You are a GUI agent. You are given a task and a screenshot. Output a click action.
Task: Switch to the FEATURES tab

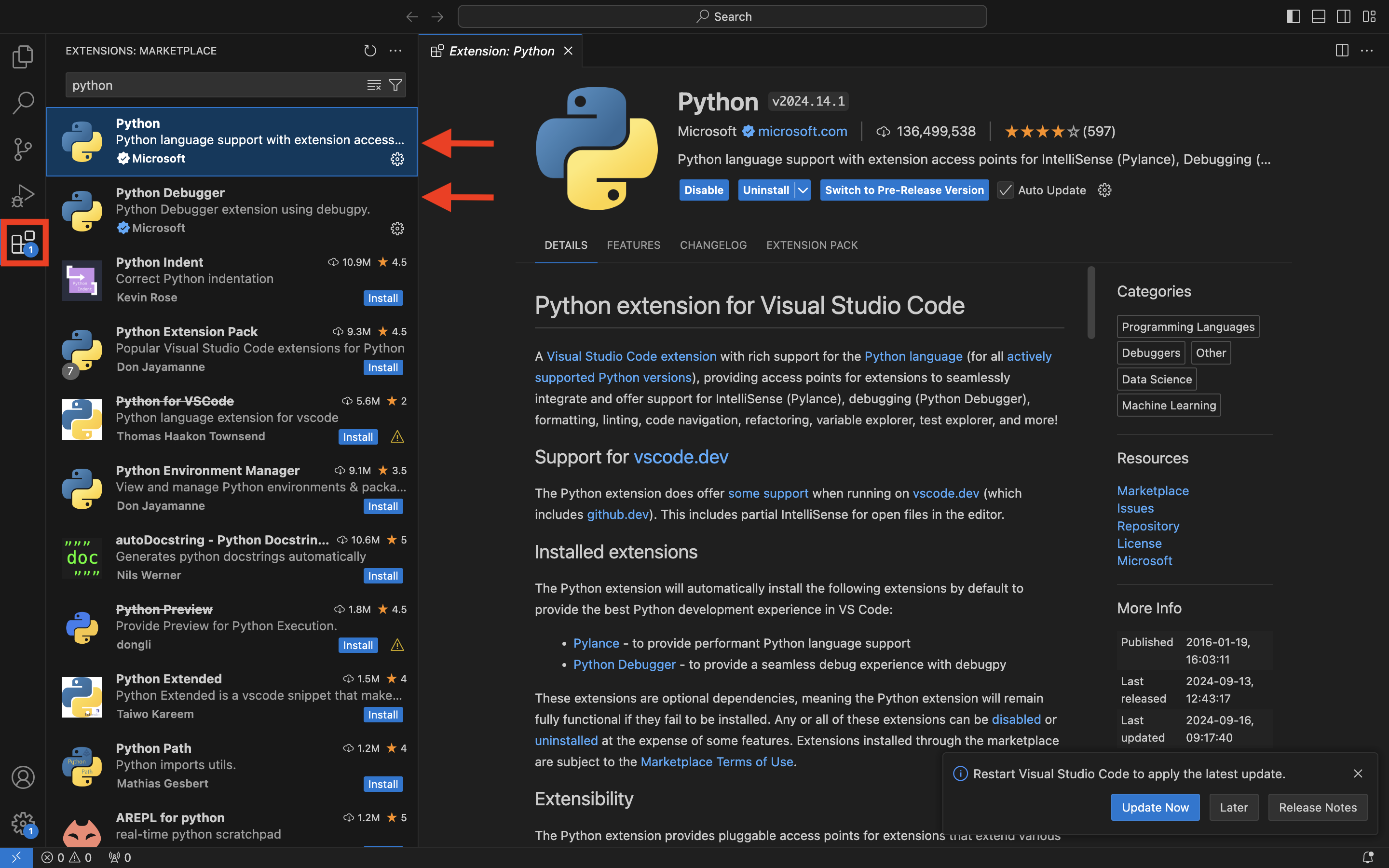[x=634, y=245]
